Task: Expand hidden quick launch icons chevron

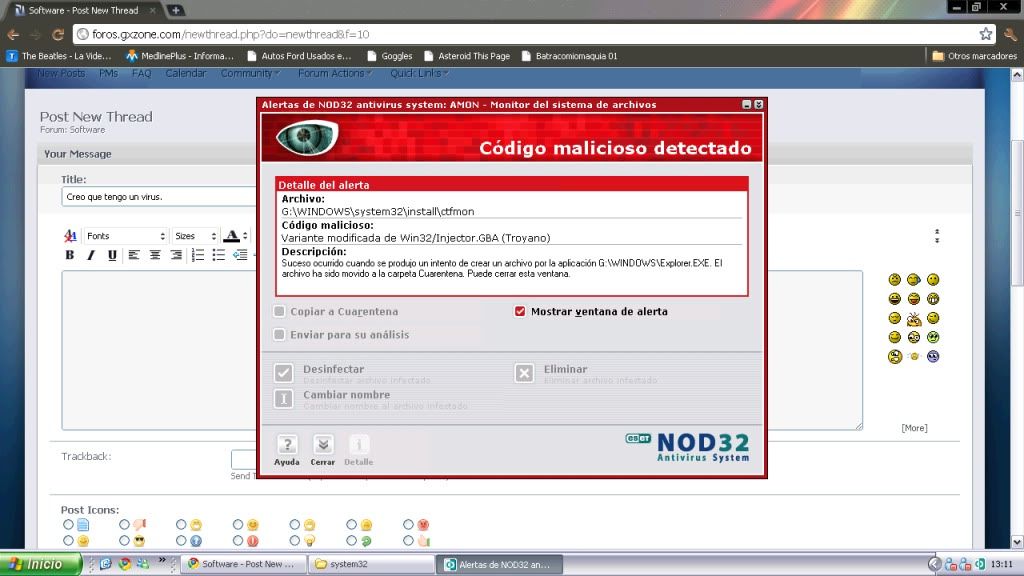Action: pyautogui.click(x=162, y=560)
